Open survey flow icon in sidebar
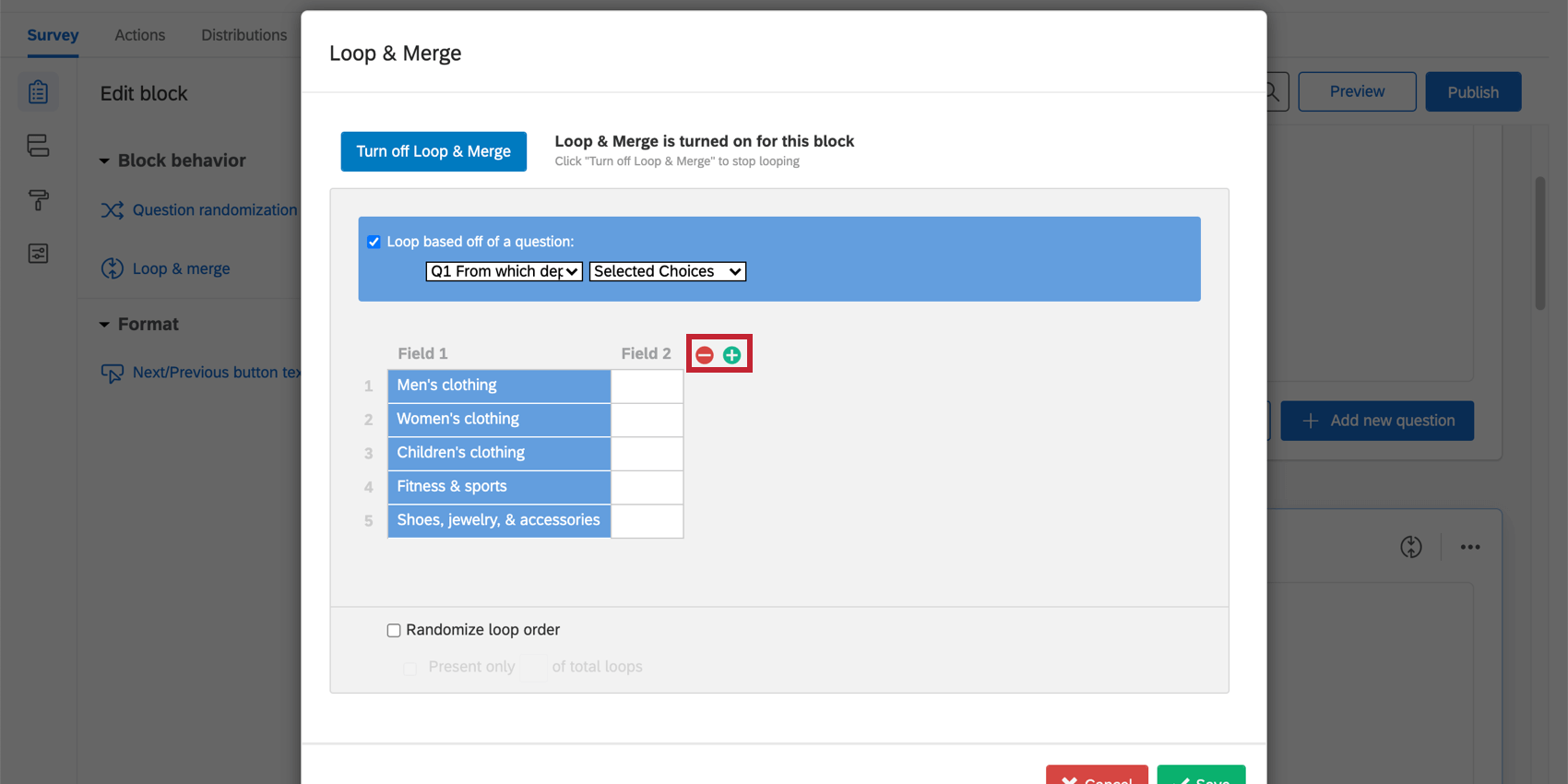Image resolution: width=1568 pixels, height=784 pixels. 38,146
